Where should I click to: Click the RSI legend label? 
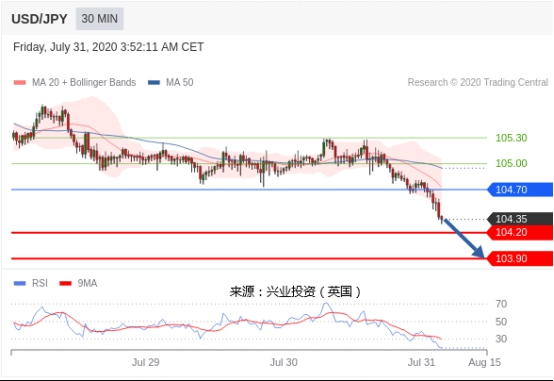click(40, 283)
